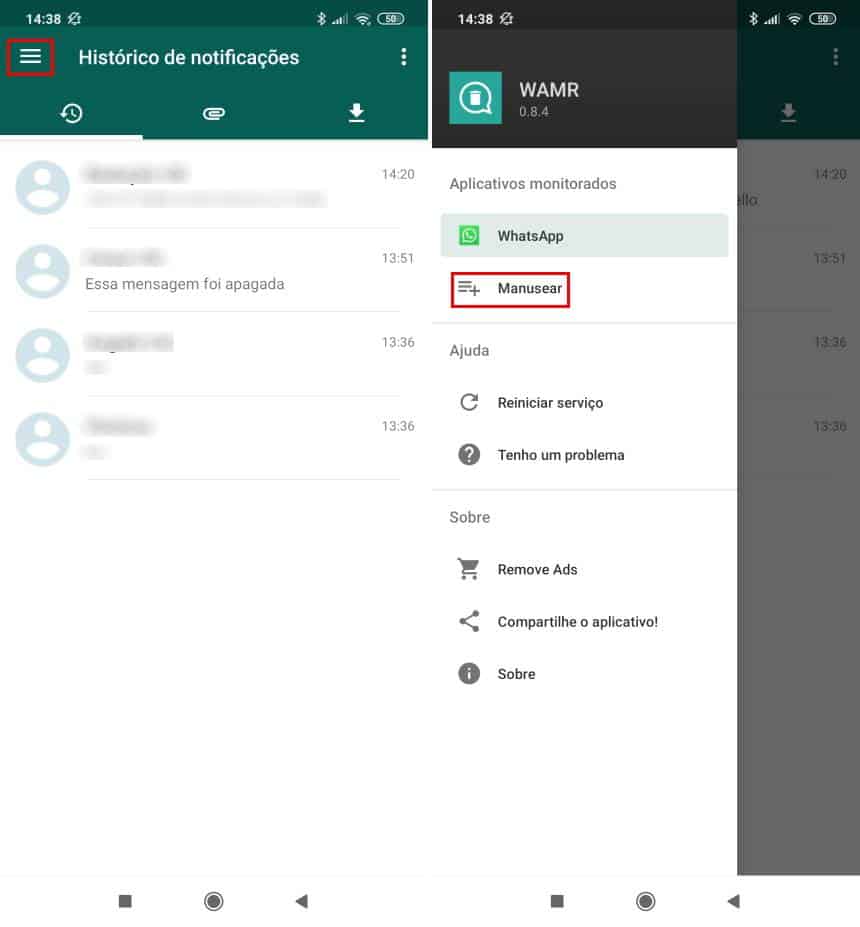Open the hamburger menu in Histórico de notificações
The width and height of the screenshot is (860, 927).
click(x=30, y=57)
